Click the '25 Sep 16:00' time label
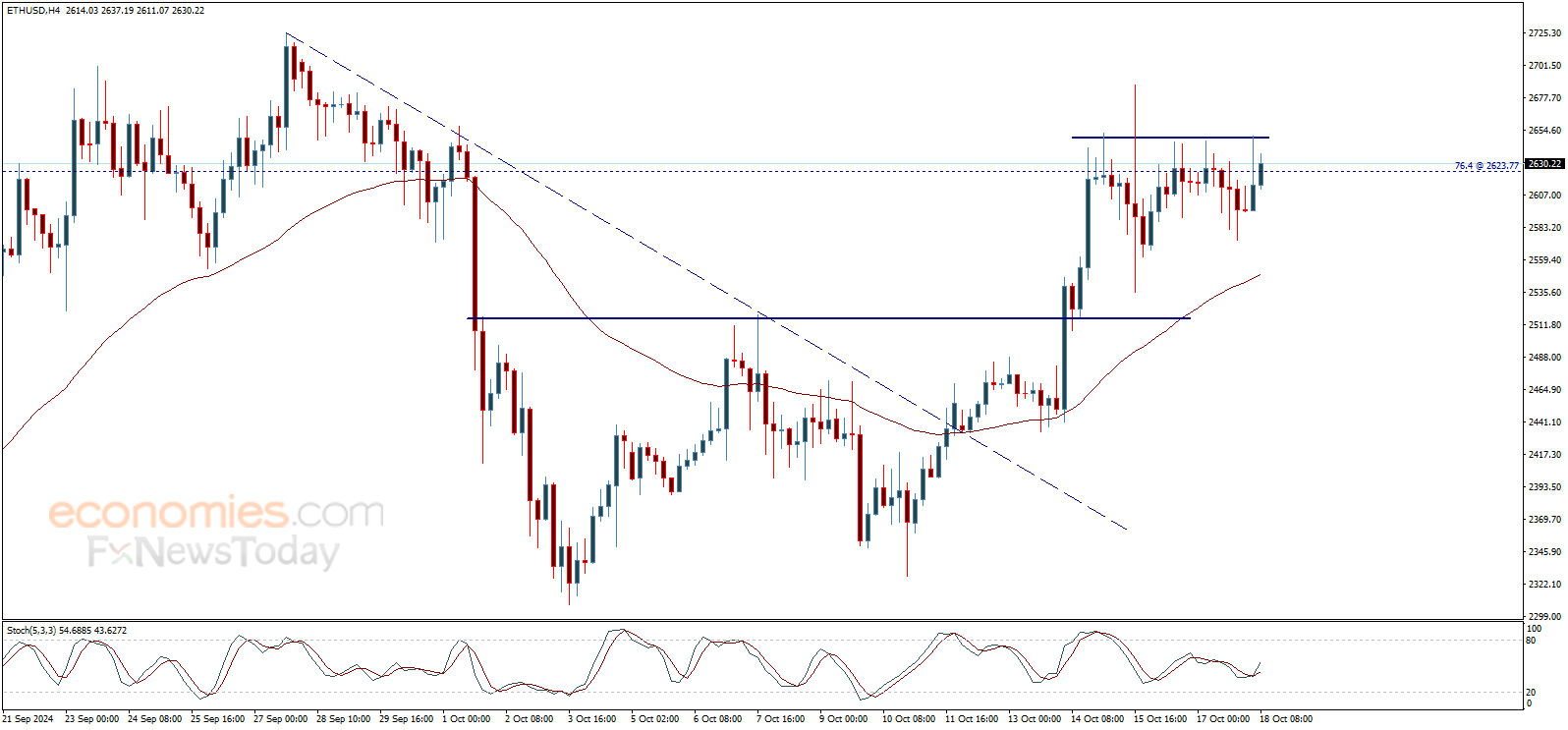Image resolution: width=1568 pixels, height=730 pixels. click(x=217, y=719)
